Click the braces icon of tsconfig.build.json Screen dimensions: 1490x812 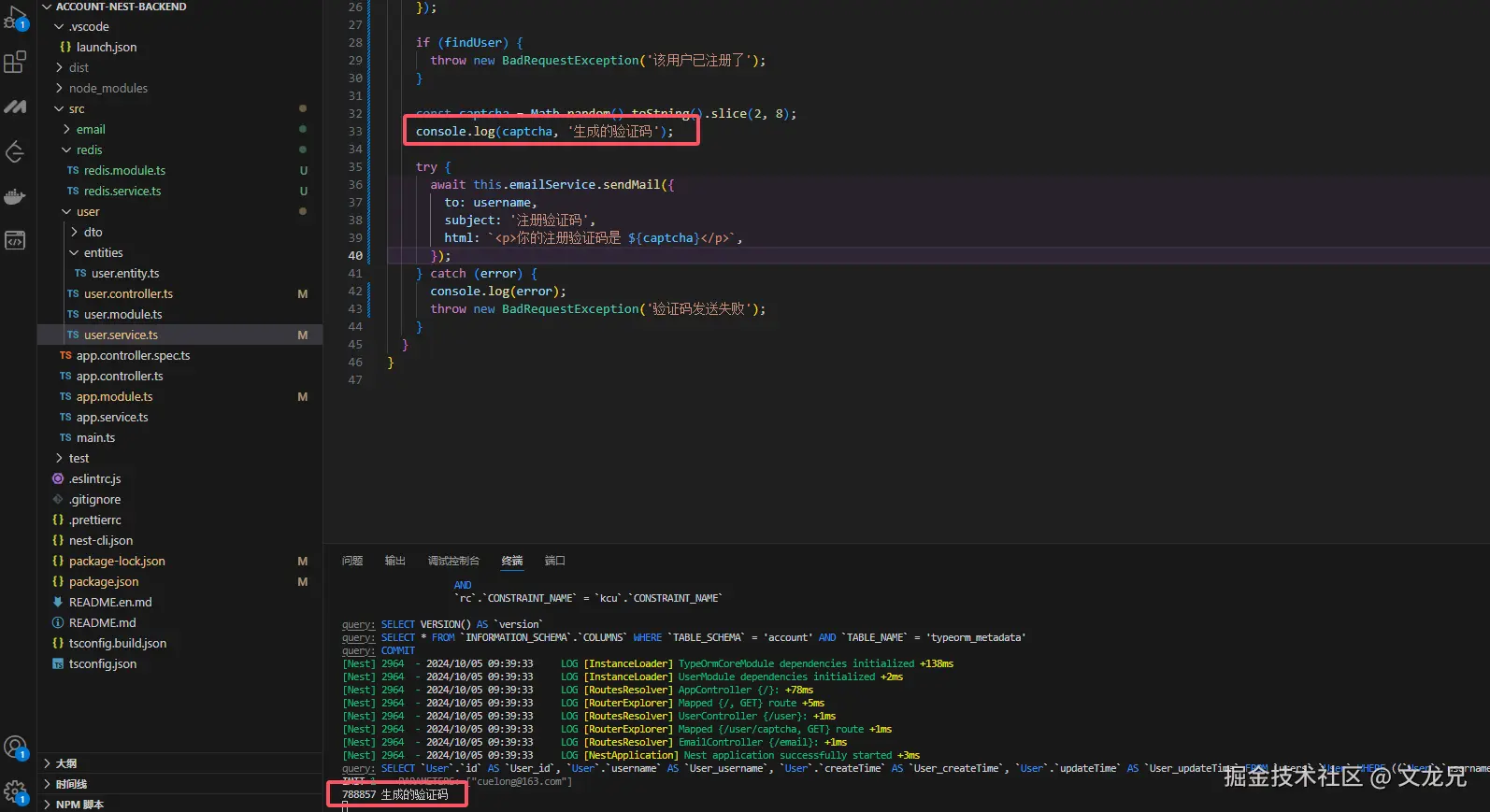pos(58,643)
